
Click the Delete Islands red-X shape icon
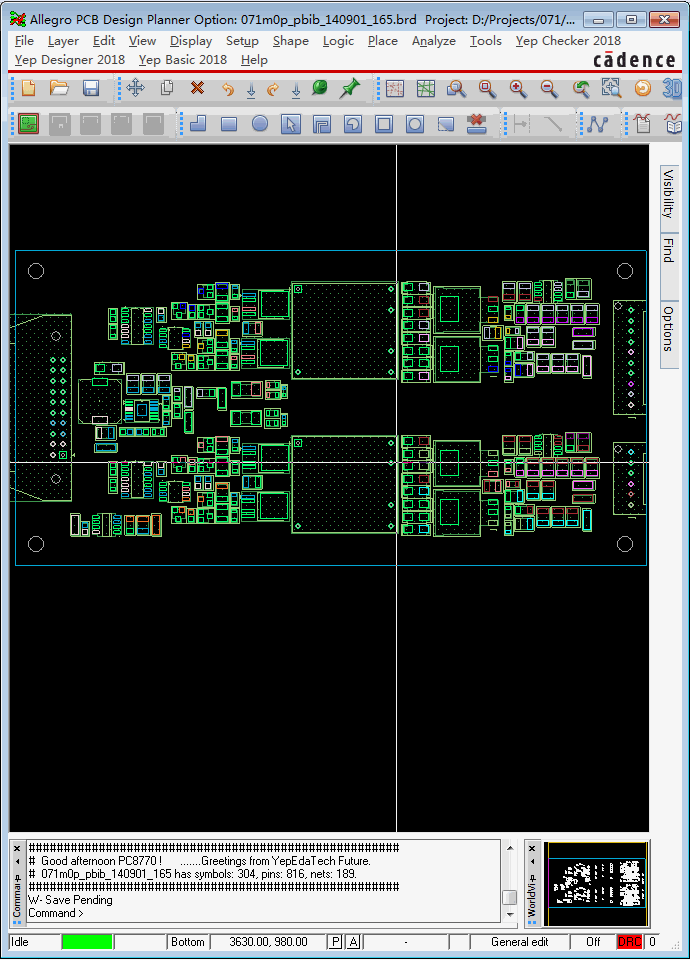click(476, 124)
